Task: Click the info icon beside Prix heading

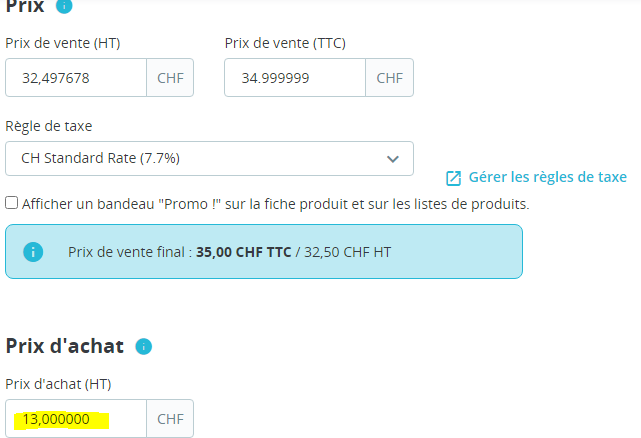Action: tap(65, 5)
